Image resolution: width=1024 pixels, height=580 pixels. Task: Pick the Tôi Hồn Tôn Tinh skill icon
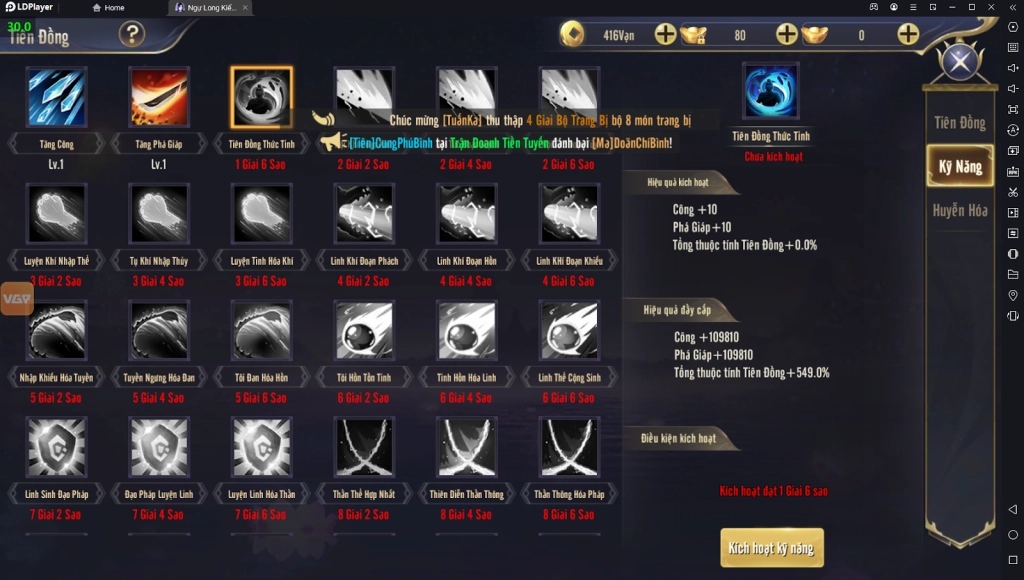(x=364, y=330)
